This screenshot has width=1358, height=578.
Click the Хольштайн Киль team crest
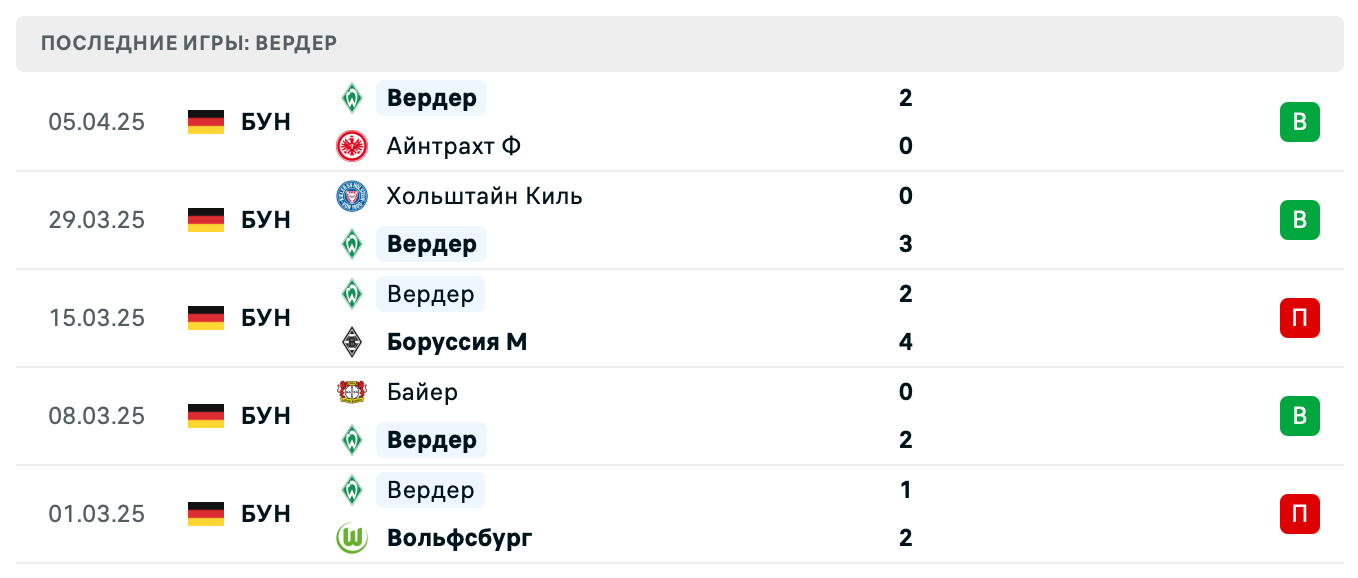coord(352,196)
